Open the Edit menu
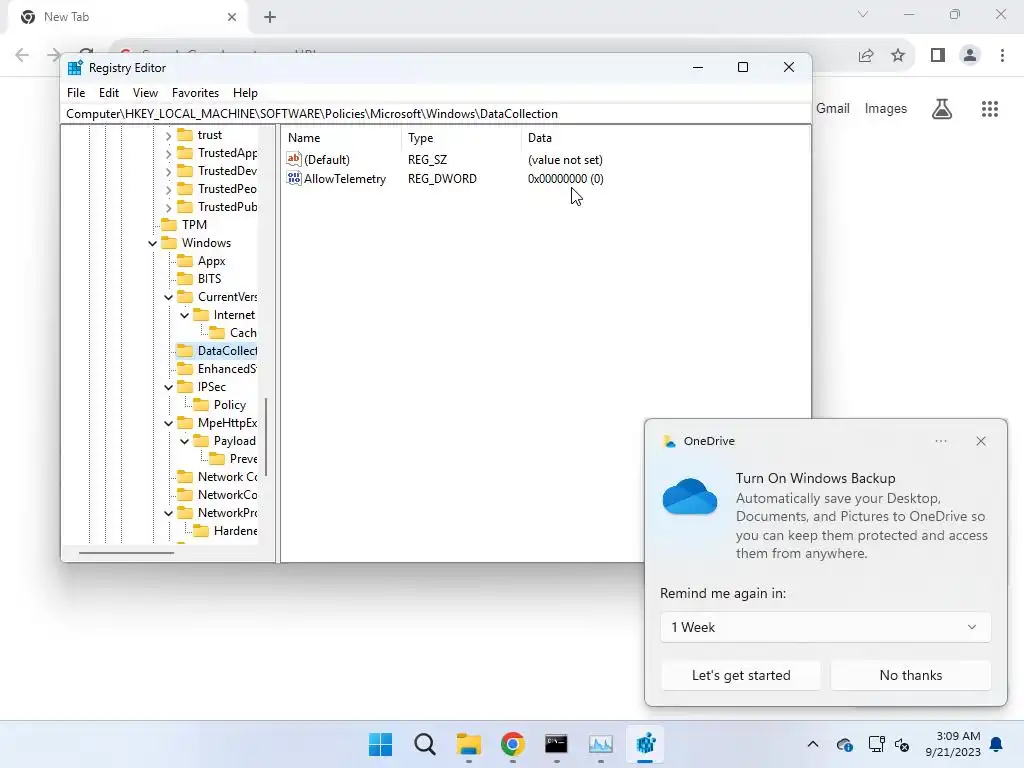This screenshot has height=768, width=1024. coord(108,93)
